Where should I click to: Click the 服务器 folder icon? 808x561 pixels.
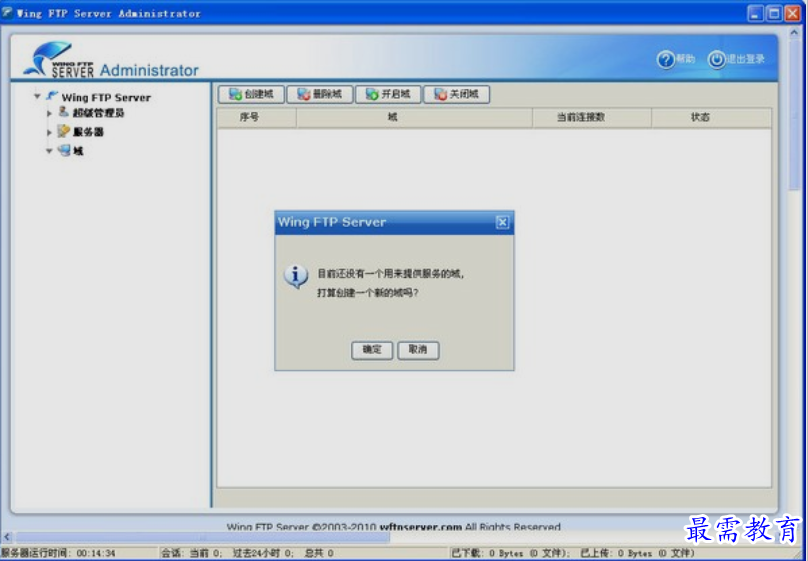click(63, 131)
